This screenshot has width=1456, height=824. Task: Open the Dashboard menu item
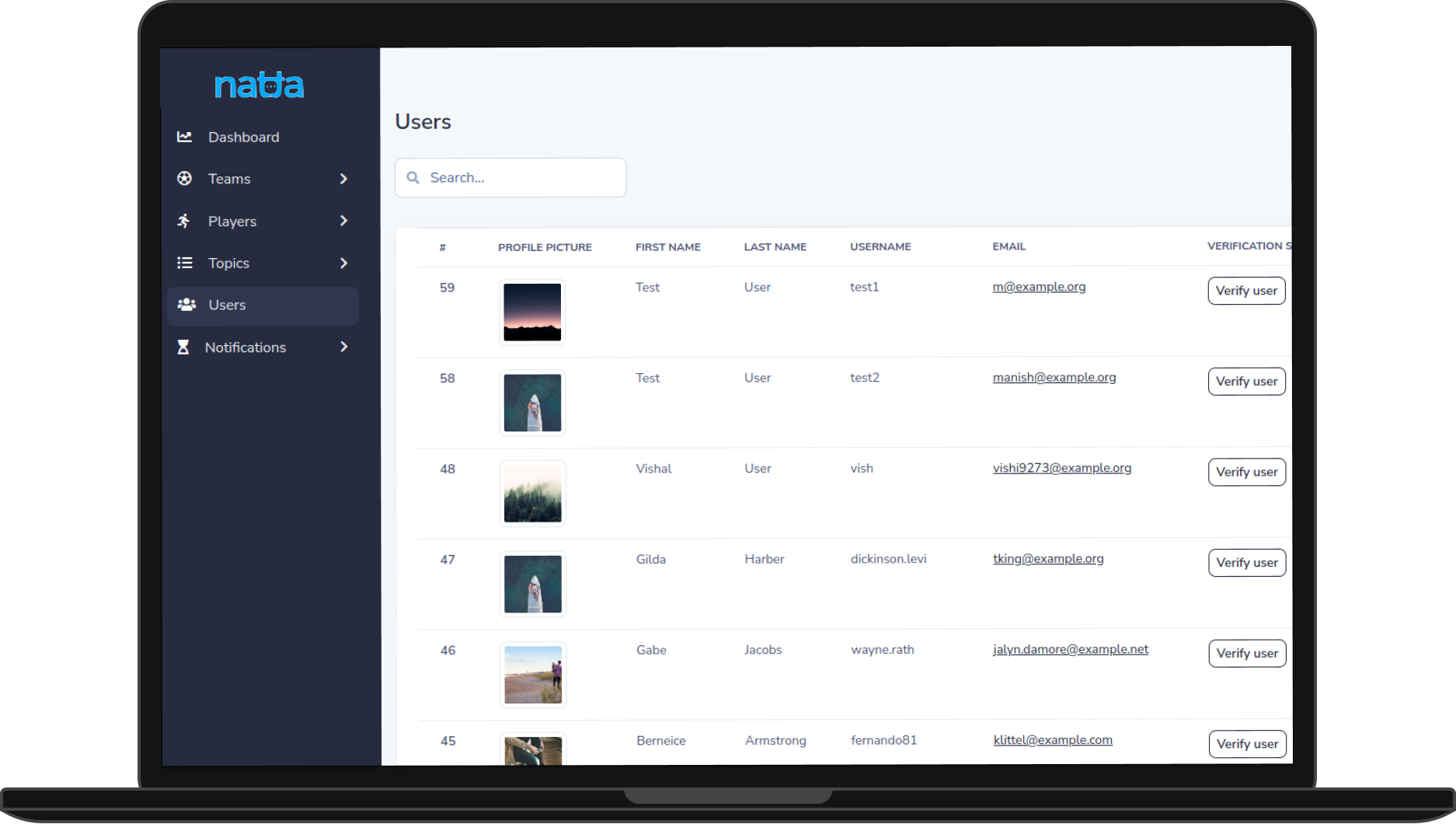tap(243, 137)
